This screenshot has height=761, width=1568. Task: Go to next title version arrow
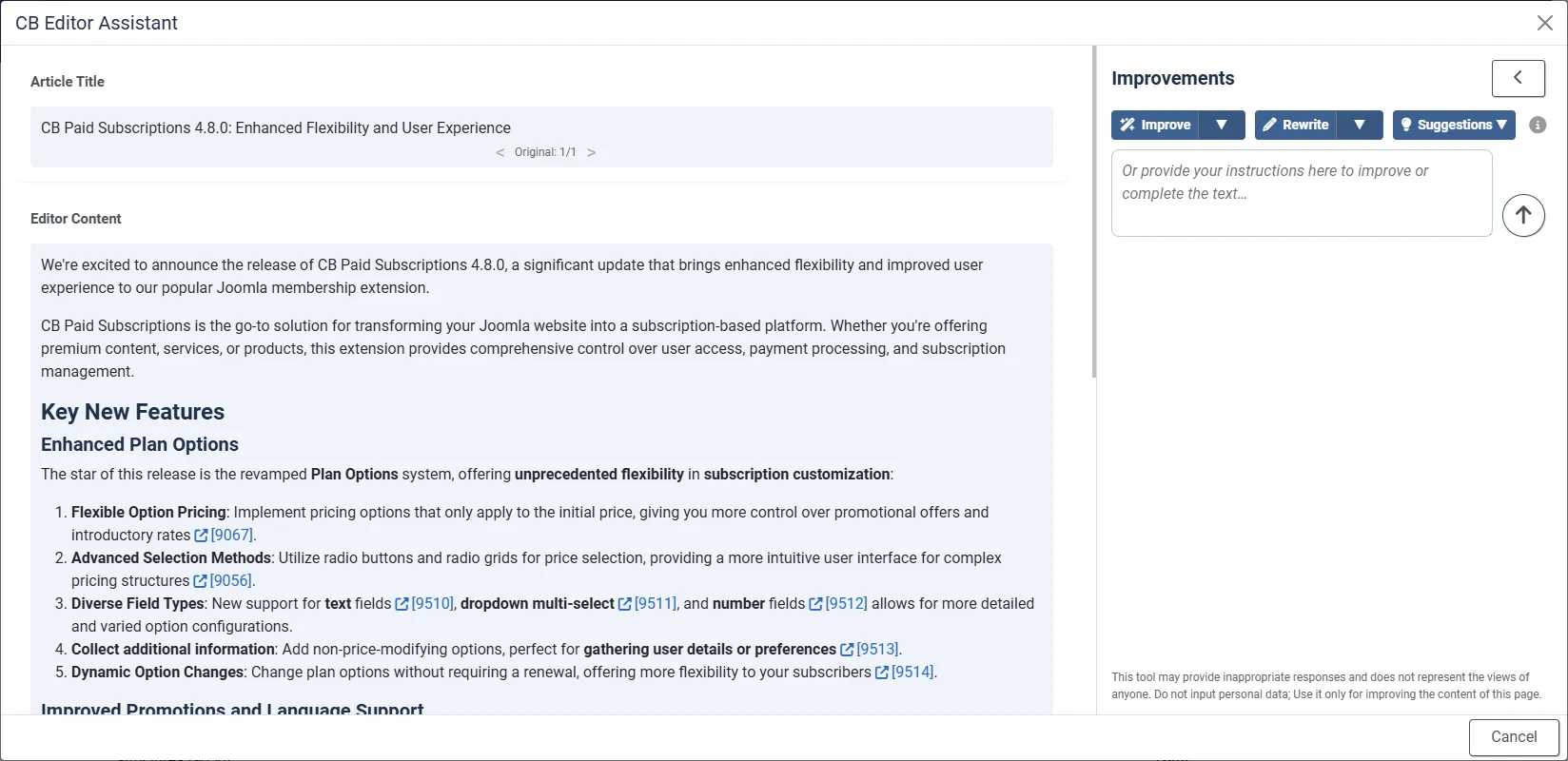[591, 152]
